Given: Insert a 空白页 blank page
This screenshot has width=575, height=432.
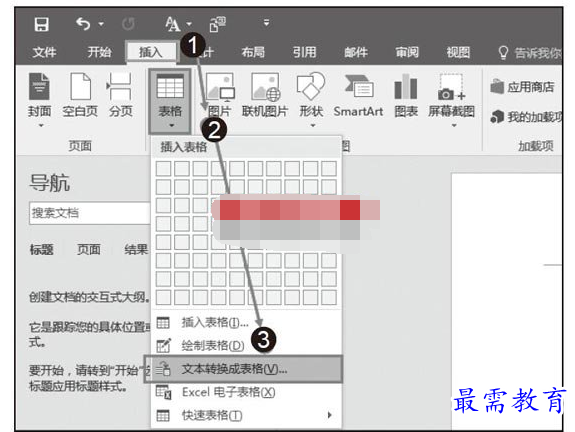Looking at the screenshot, I should pyautogui.click(x=80, y=95).
